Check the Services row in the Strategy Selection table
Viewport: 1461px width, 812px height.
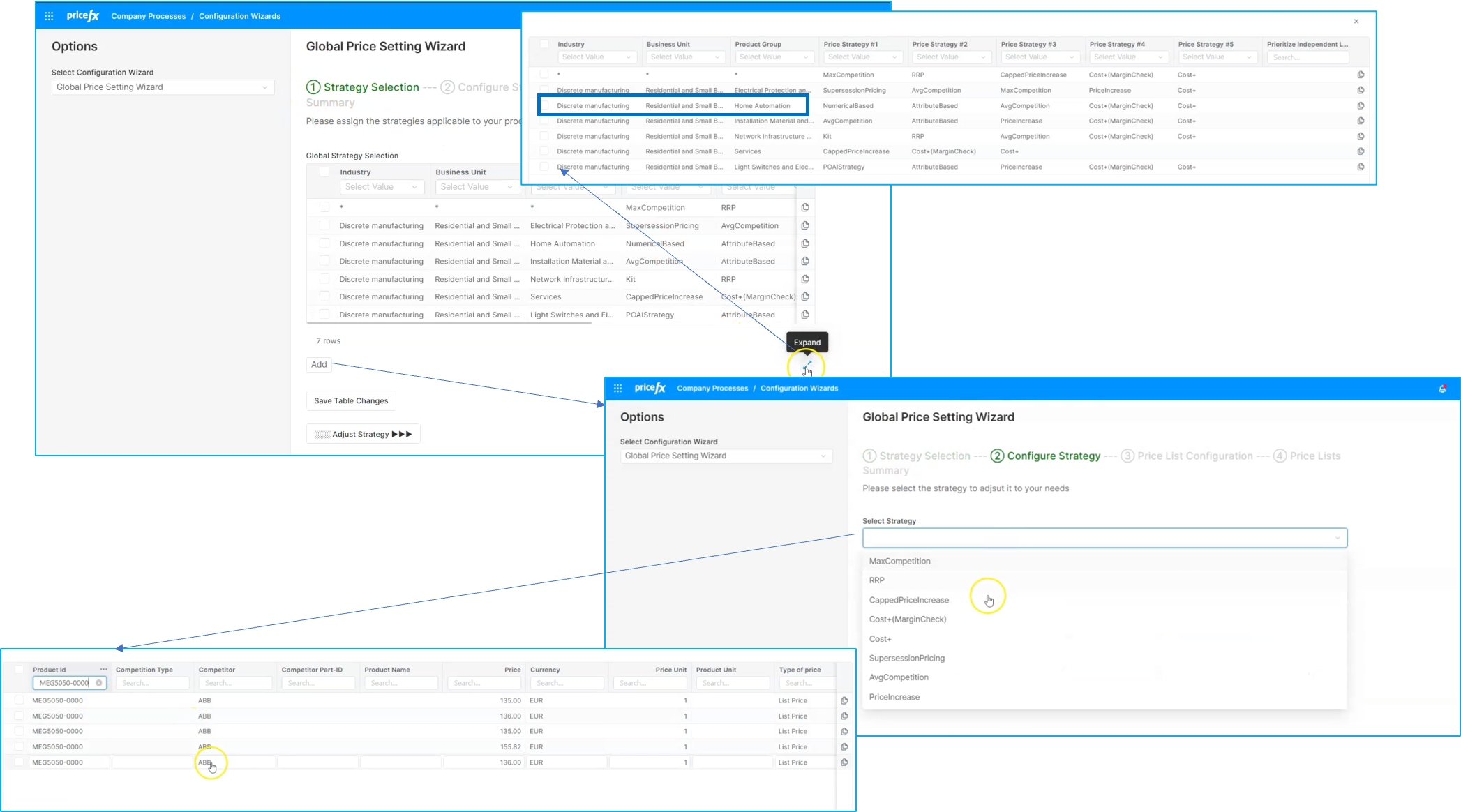tap(324, 296)
